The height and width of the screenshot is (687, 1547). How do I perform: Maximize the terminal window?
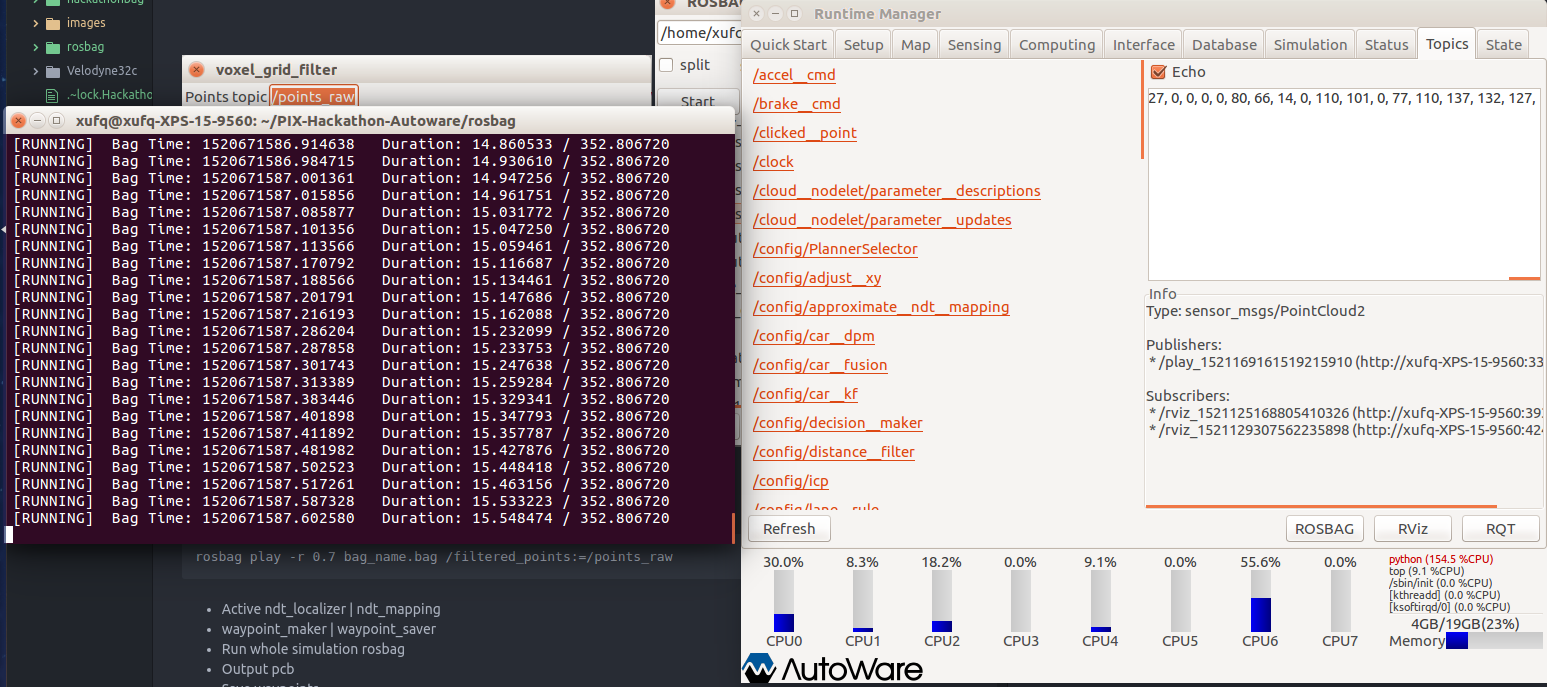(56, 120)
